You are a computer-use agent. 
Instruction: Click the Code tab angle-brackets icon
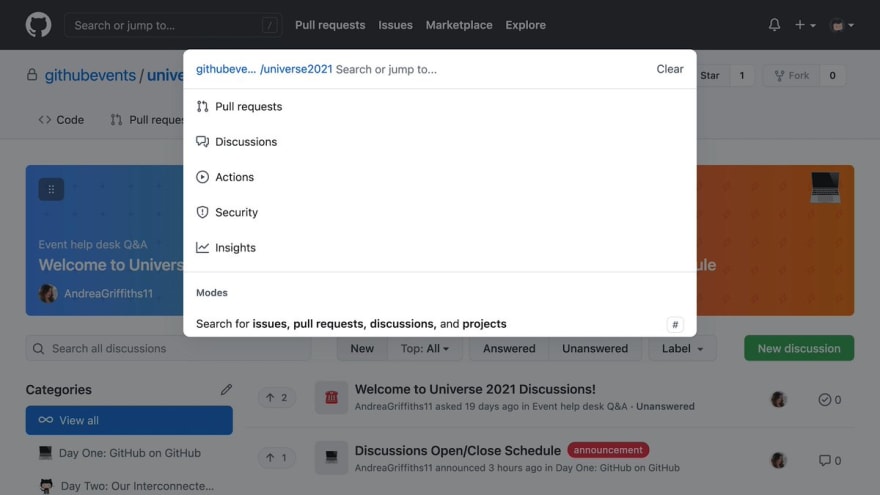pyautogui.click(x=45, y=120)
